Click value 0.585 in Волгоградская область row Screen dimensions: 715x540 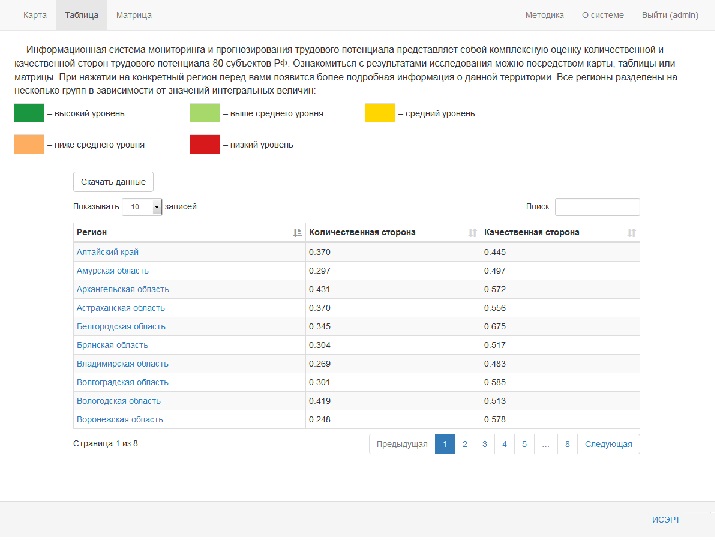495,382
